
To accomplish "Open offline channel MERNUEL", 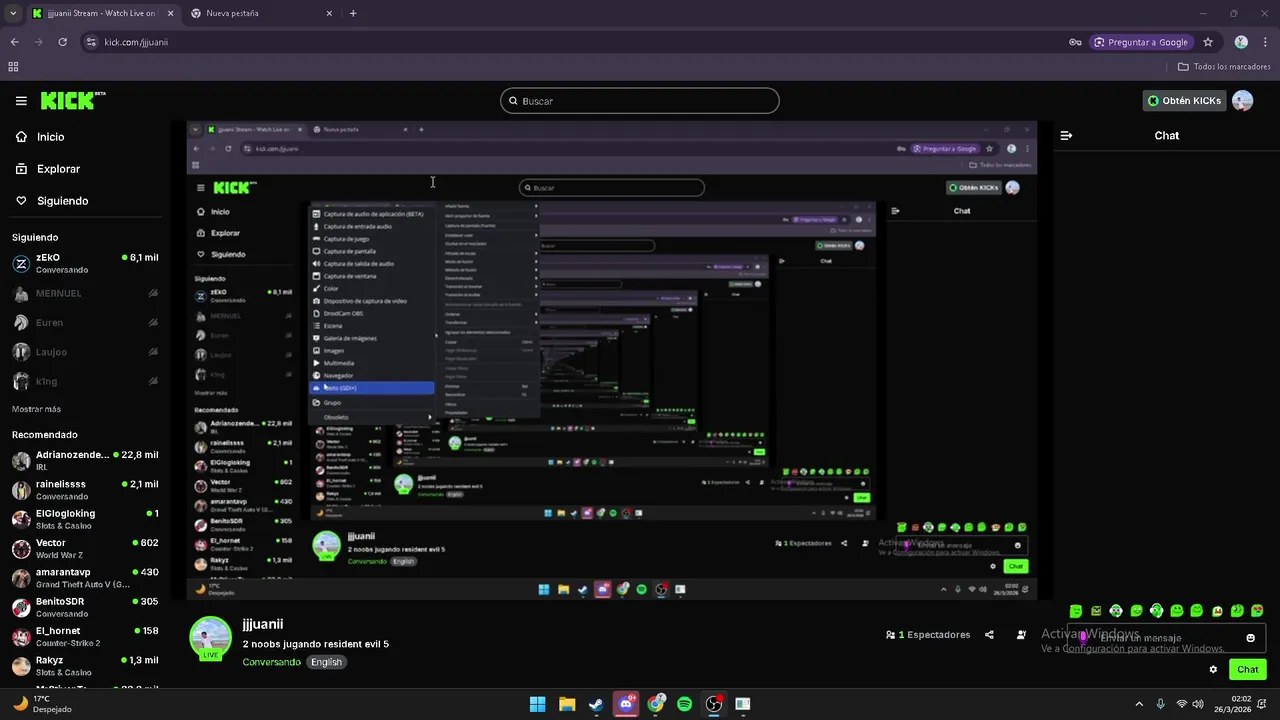I will (85, 294).
